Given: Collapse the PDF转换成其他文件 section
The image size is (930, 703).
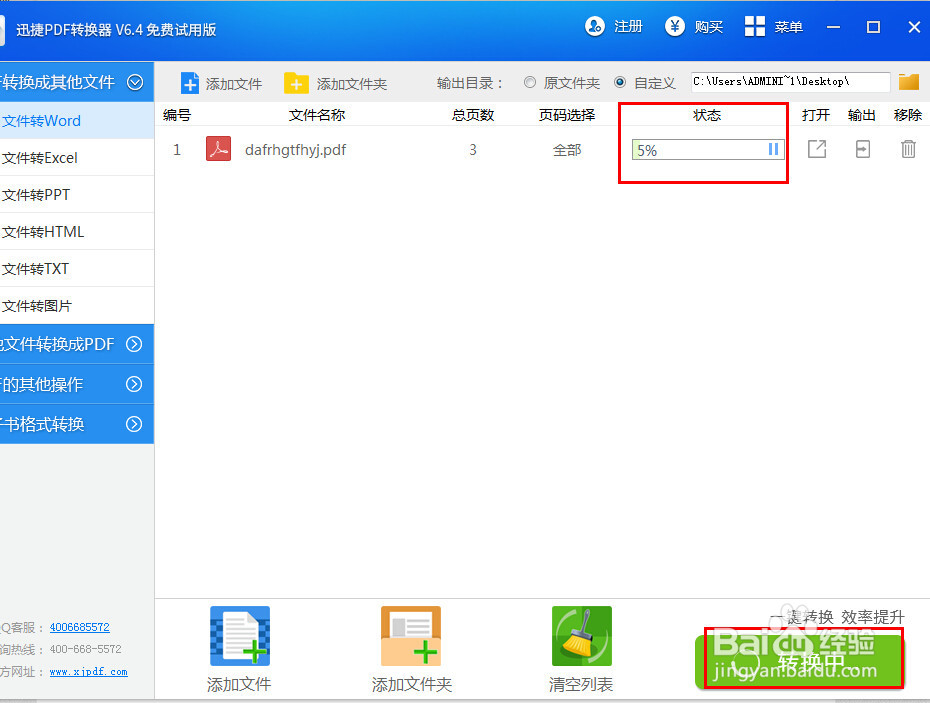Looking at the screenshot, I should coord(135,82).
